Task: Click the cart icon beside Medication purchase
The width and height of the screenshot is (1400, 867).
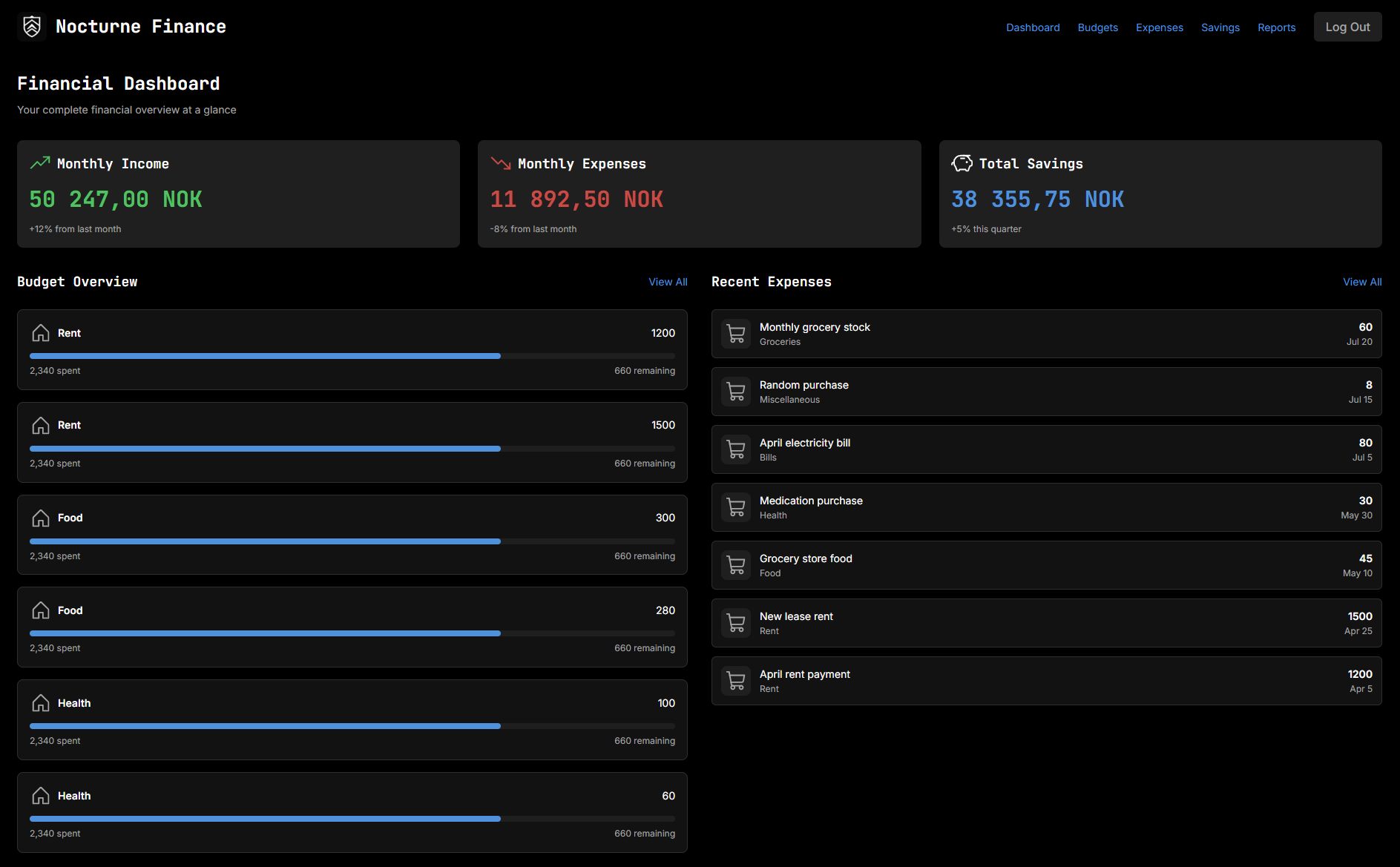Action: [x=736, y=507]
